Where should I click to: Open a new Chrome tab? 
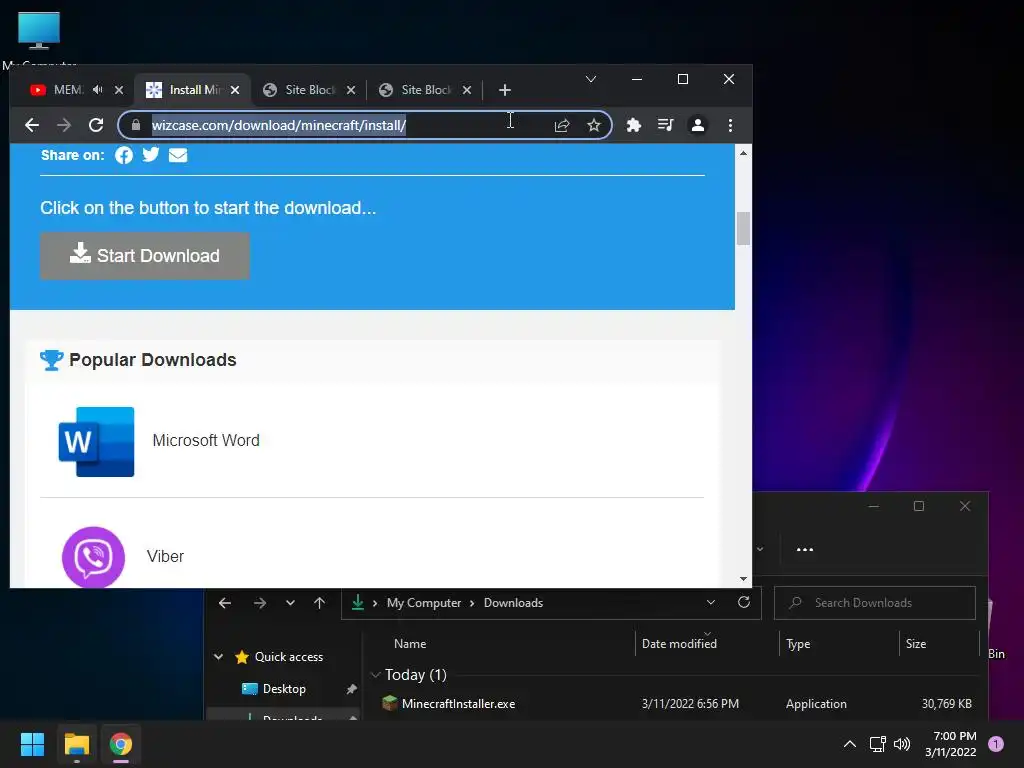[505, 90]
